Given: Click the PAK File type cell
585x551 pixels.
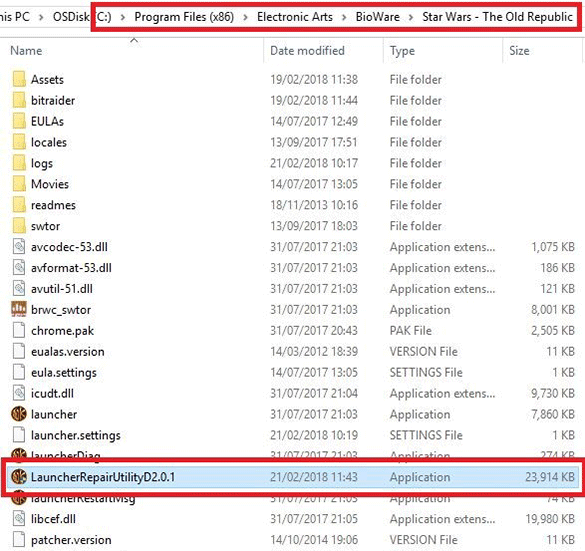Looking at the screenshot, I should point(411,331).
